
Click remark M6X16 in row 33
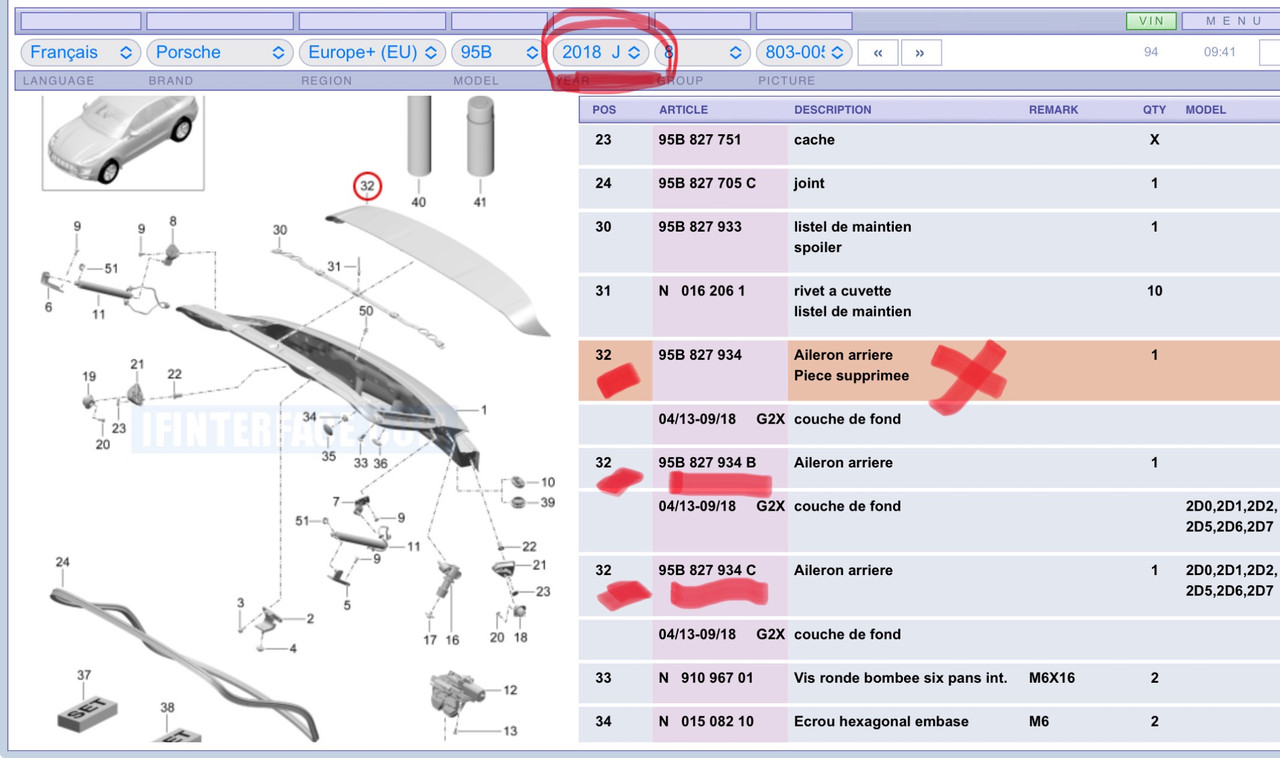pyautogui.click(x=1051, y=678)
